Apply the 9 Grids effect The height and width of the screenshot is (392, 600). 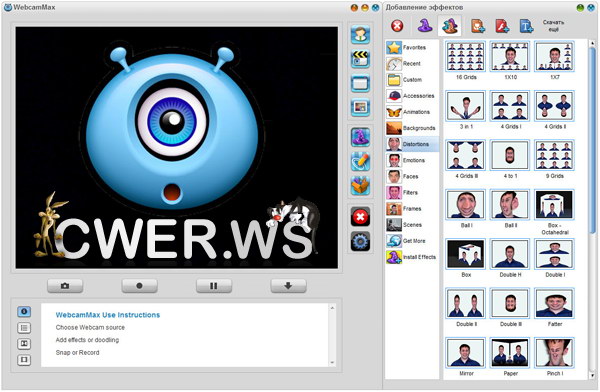coord(554,155)
